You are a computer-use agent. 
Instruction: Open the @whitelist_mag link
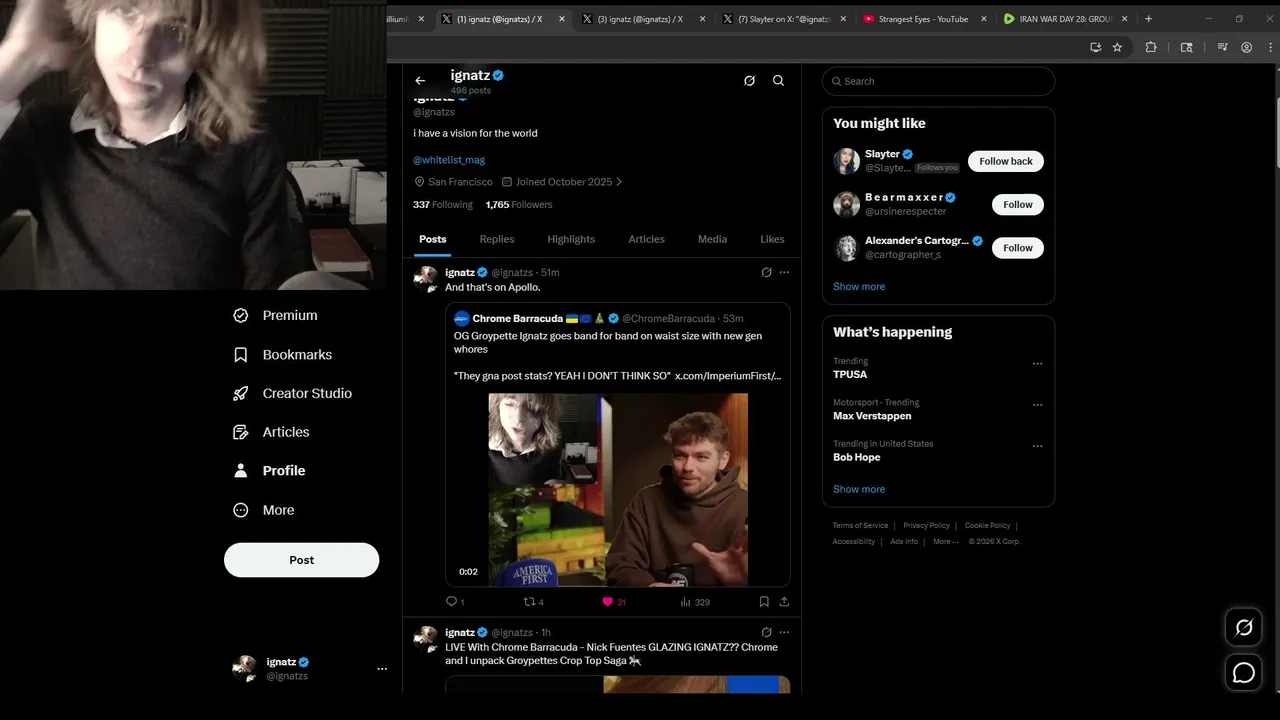pyautogui.click(x=449, y=160)
